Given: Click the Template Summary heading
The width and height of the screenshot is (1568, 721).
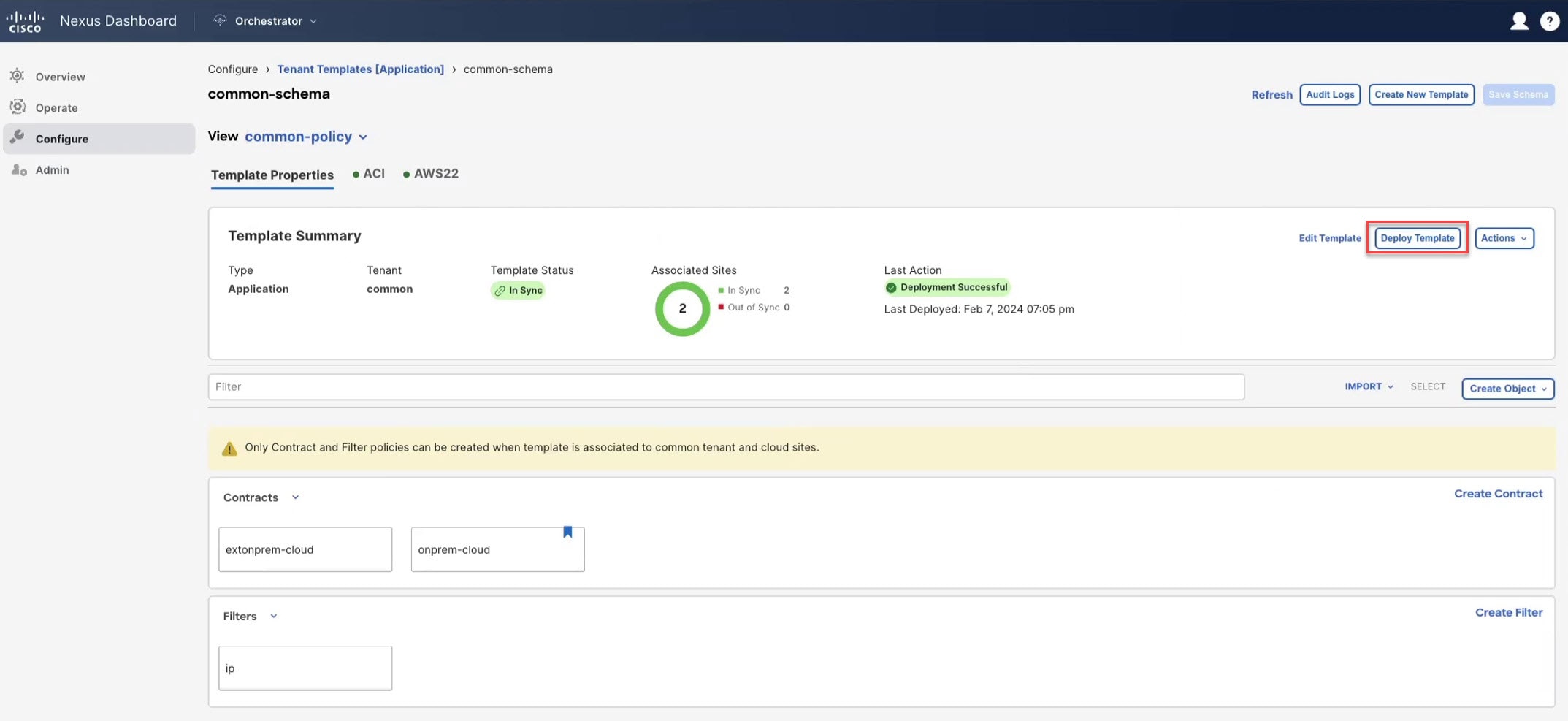Looking at the screenshot, I should tap(294, 236).
